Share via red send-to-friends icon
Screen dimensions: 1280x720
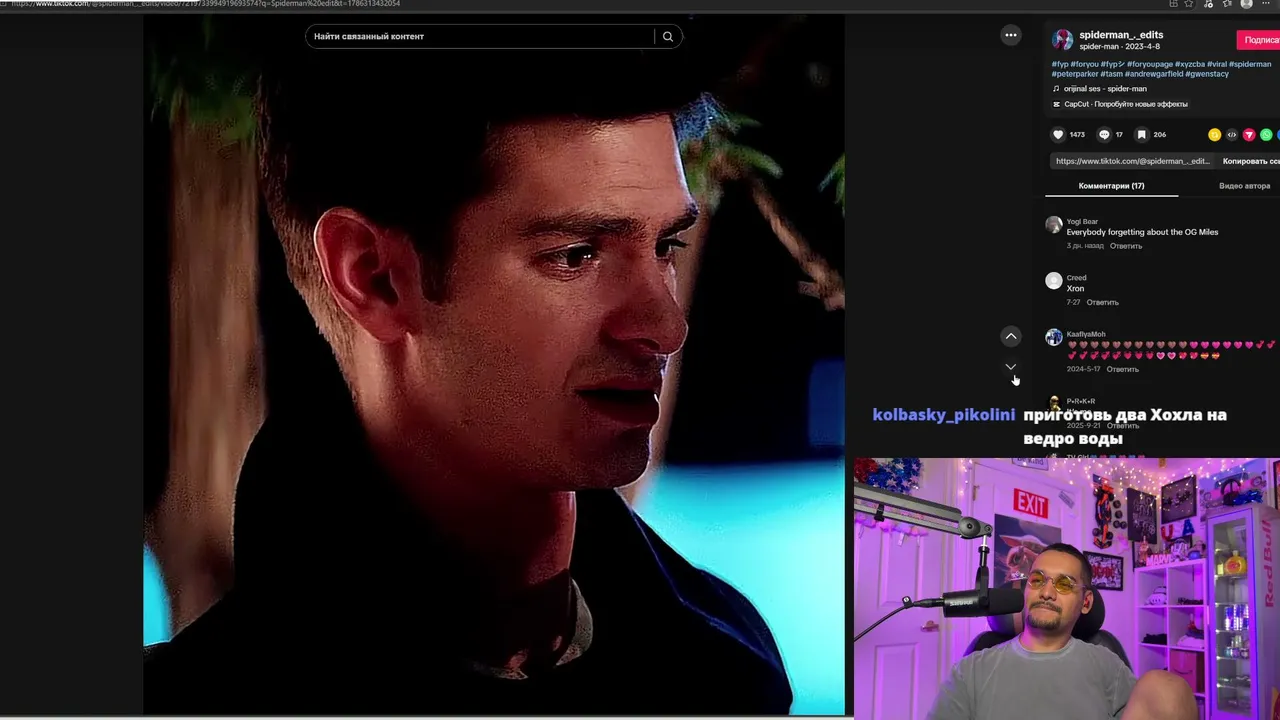coord(1249,135)
